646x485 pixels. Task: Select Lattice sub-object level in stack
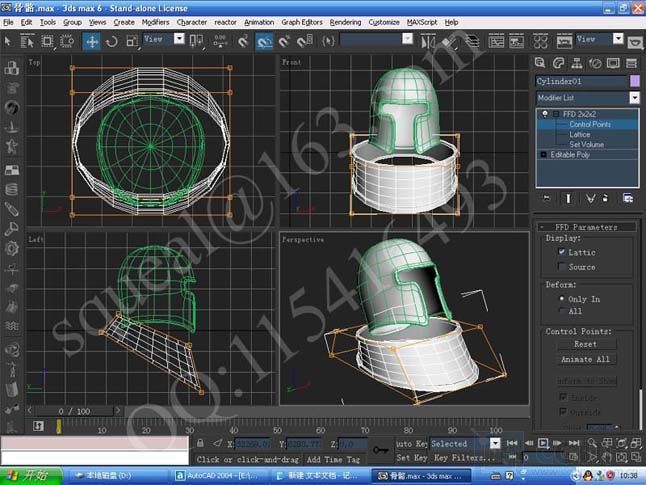(579, 134)
